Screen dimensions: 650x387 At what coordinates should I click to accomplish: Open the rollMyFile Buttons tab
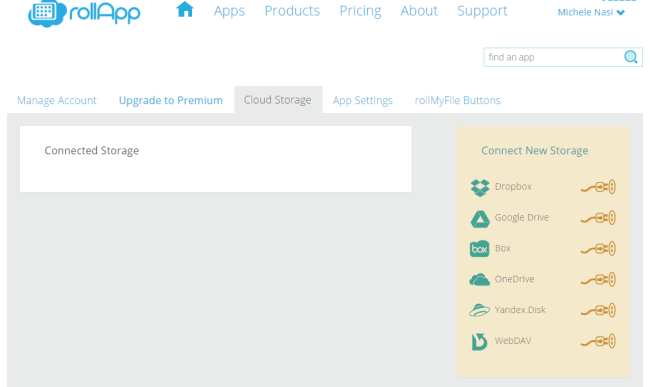[x=458, y=101]
